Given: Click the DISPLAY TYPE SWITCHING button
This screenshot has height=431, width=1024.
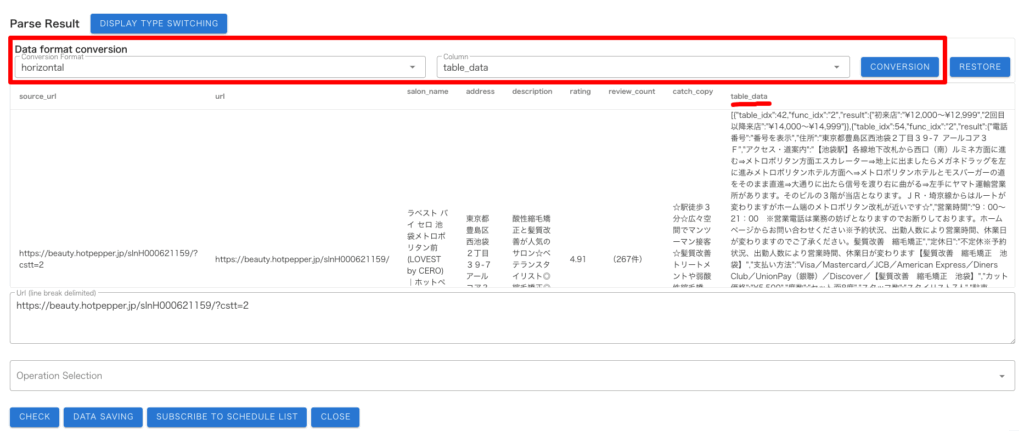Looking at the screenshot, I should tap(158, 23).
